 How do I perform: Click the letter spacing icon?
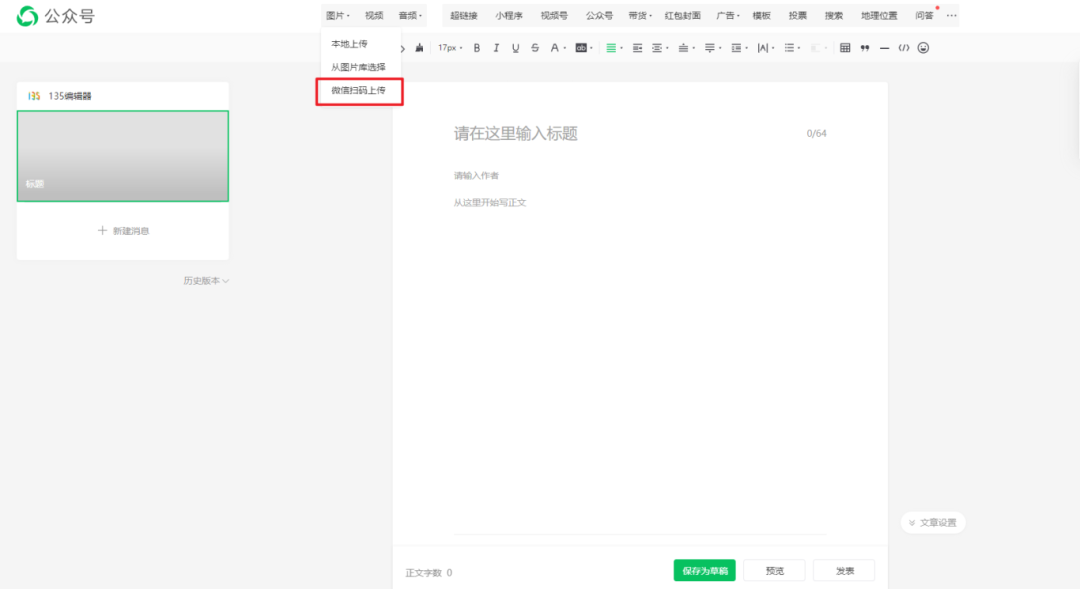coord(762,48)
